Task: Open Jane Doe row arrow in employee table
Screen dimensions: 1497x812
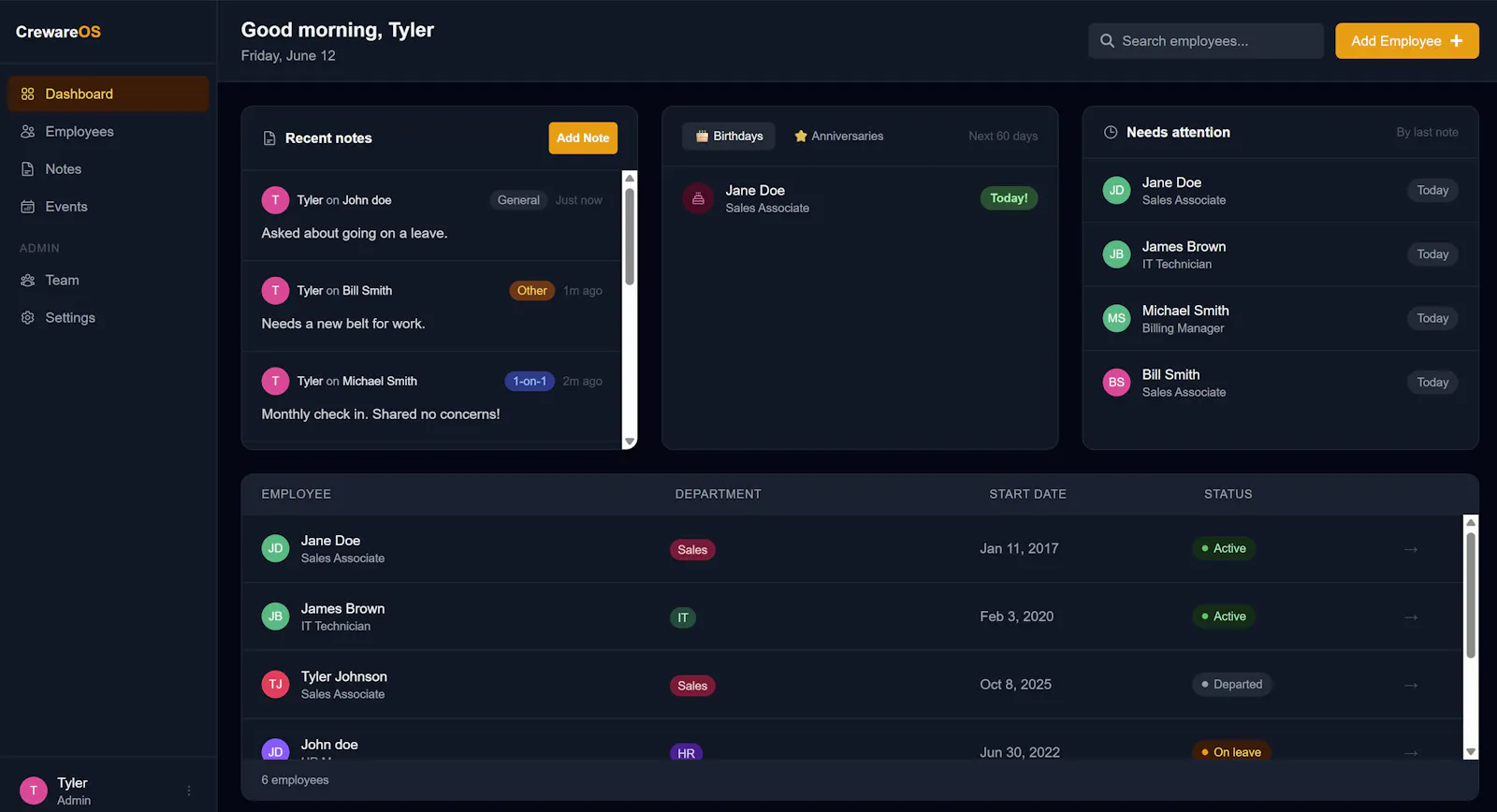Action: [1411, 549]
